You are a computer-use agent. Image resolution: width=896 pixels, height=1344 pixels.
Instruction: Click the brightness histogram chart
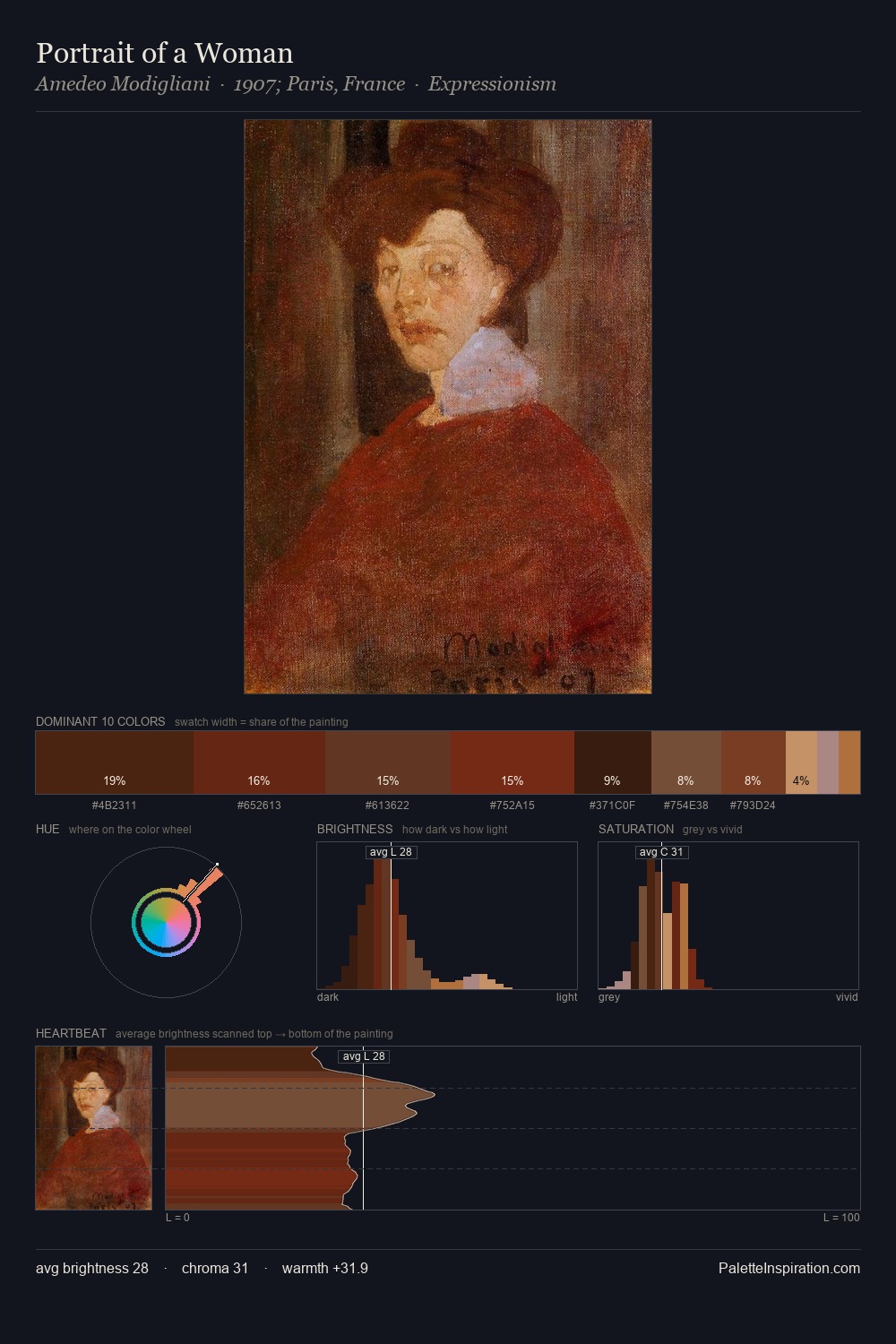[447, 916]
